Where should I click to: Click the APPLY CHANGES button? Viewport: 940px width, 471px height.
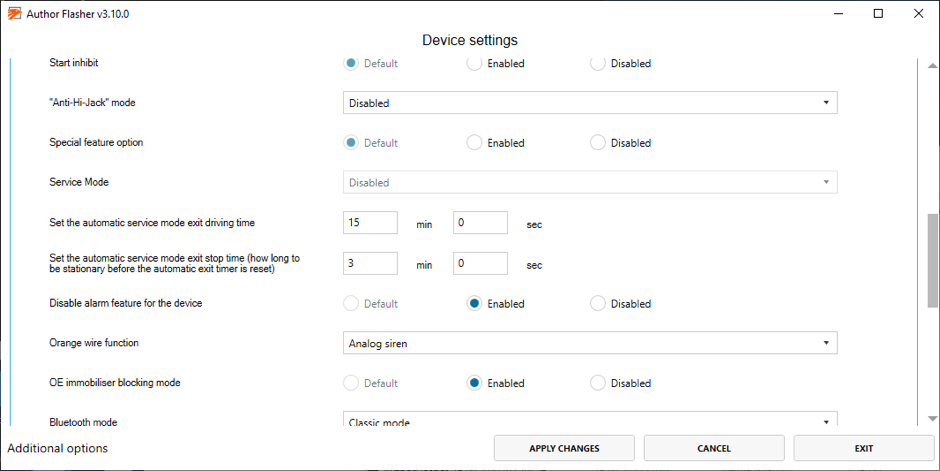click(x=564, y=448)
